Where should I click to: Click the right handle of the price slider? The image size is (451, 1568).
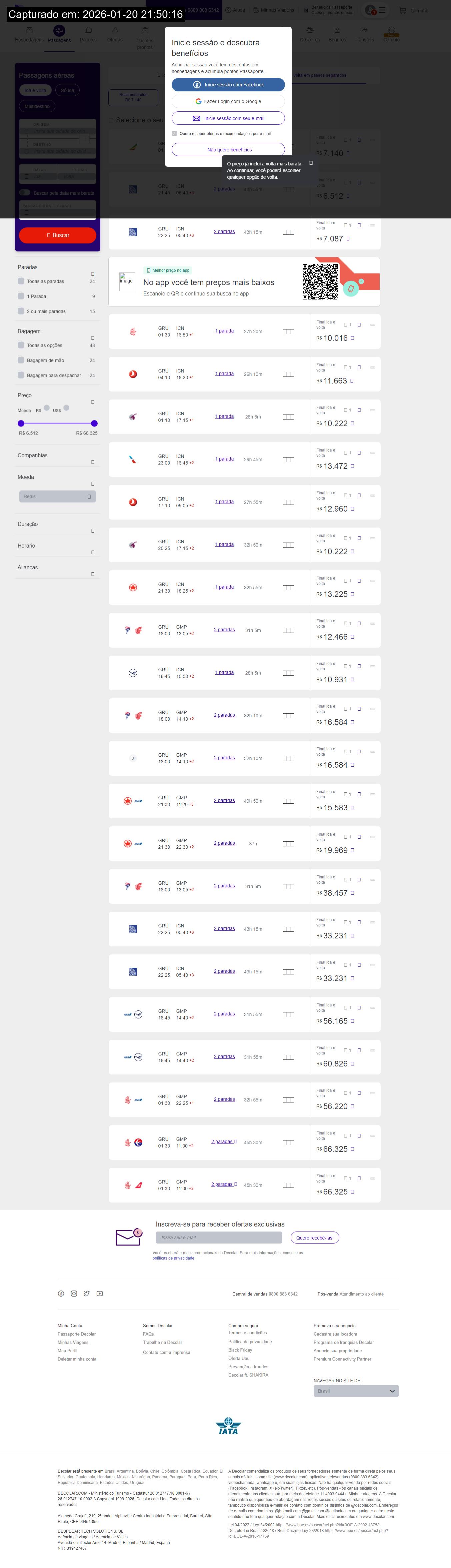(x=94, y=423)
